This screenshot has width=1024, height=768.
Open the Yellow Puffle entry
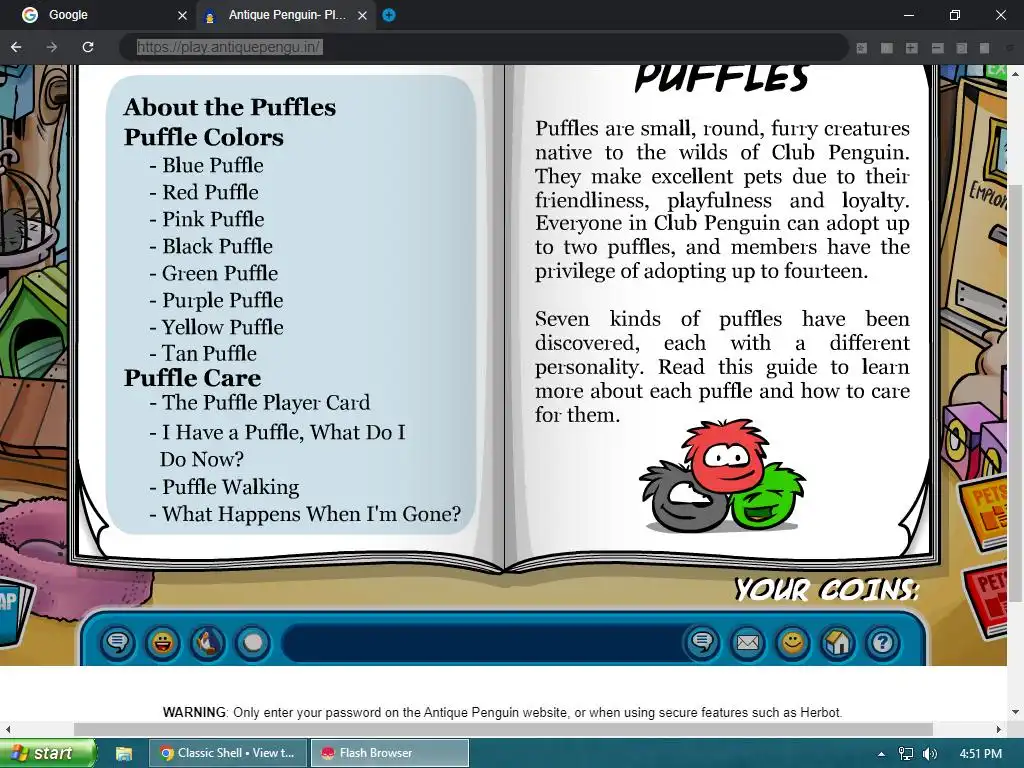coord(216,327)
